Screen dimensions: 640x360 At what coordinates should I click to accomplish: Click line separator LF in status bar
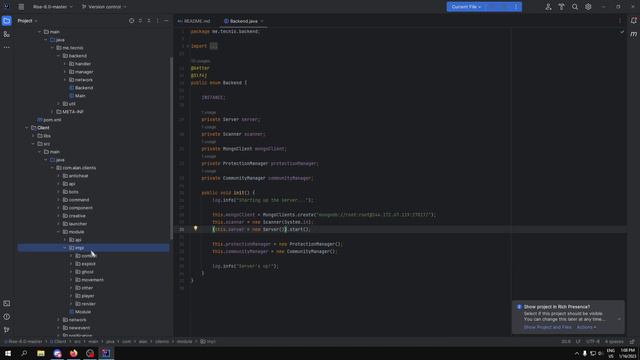(578, 342)
